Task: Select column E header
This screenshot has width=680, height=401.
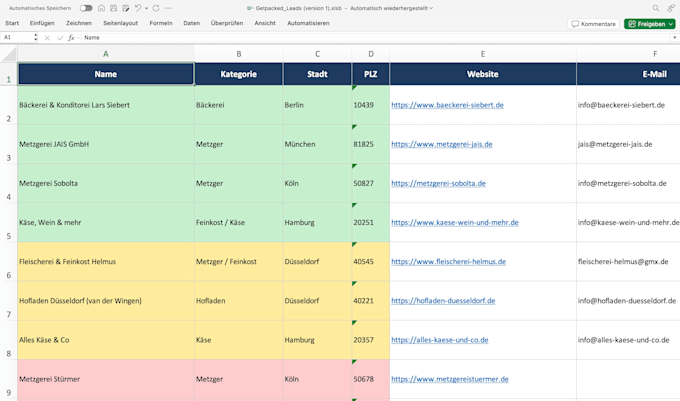Action: (x=483, y=54)
